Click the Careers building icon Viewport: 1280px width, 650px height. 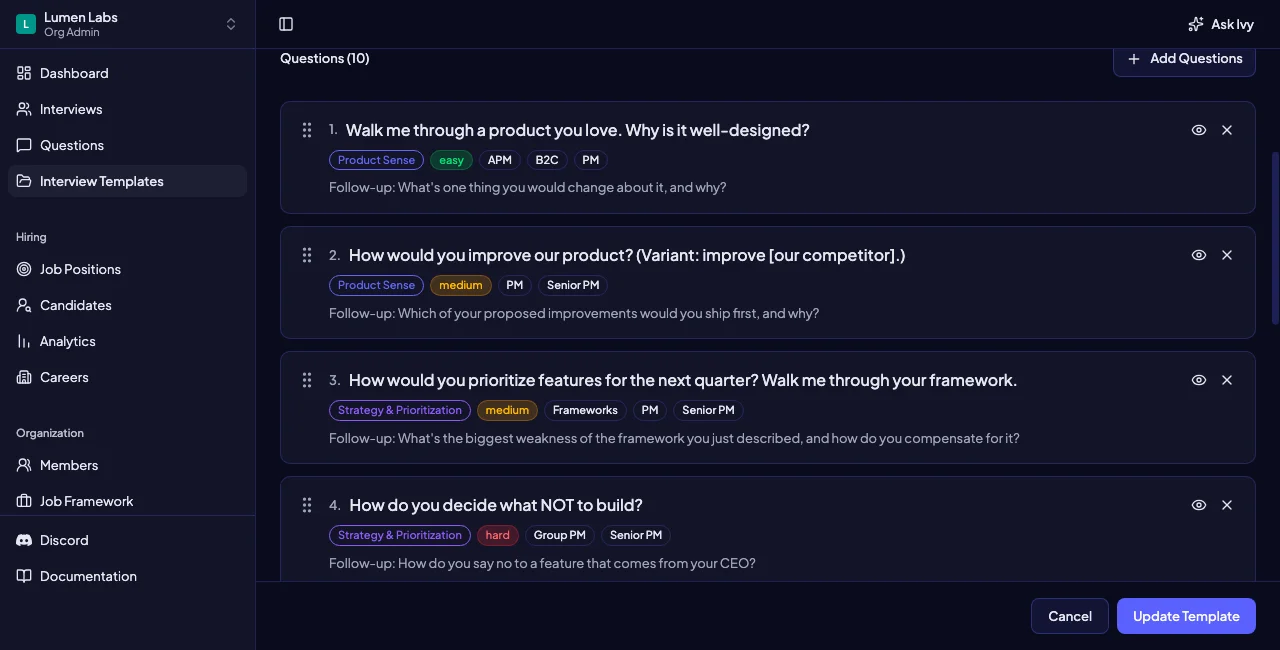[x=24, y=377]
